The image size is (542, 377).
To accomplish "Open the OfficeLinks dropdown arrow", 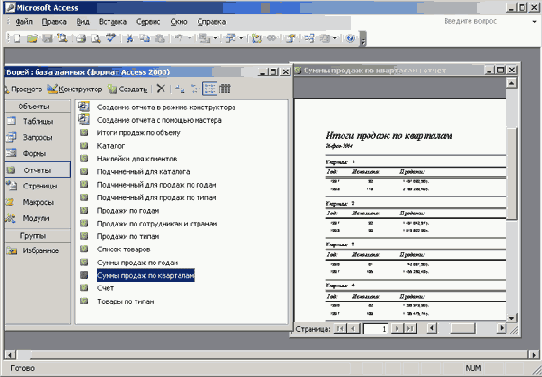I will pos(215,39).
